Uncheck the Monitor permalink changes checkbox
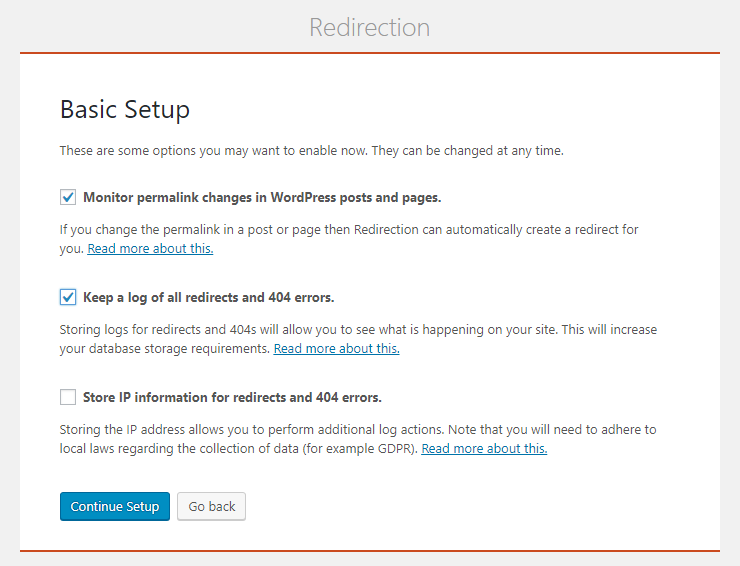 68,197
